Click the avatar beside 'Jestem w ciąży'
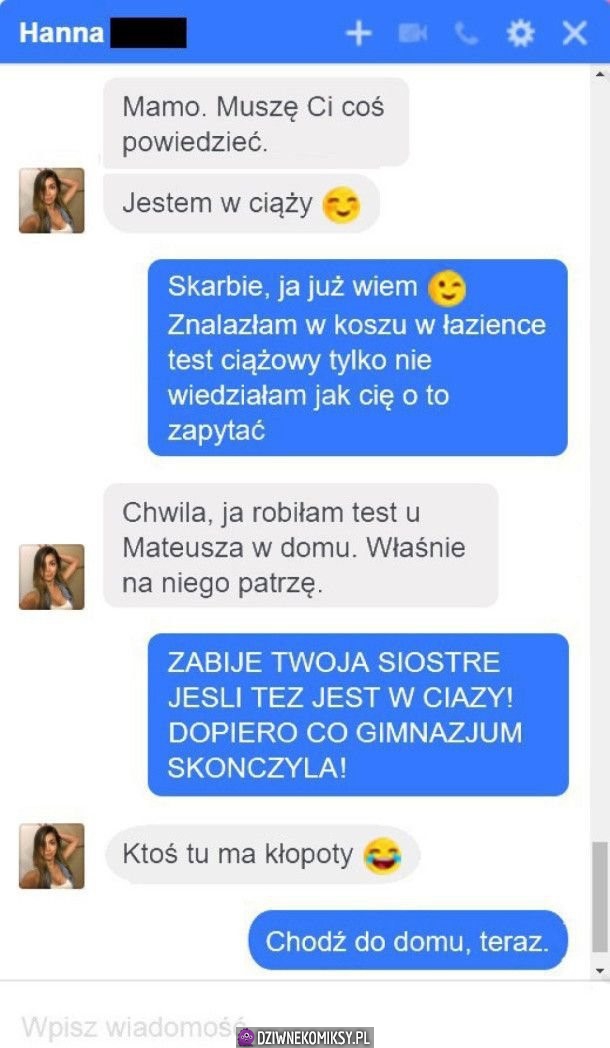610x1048 pixels. [x=51, y=201]
